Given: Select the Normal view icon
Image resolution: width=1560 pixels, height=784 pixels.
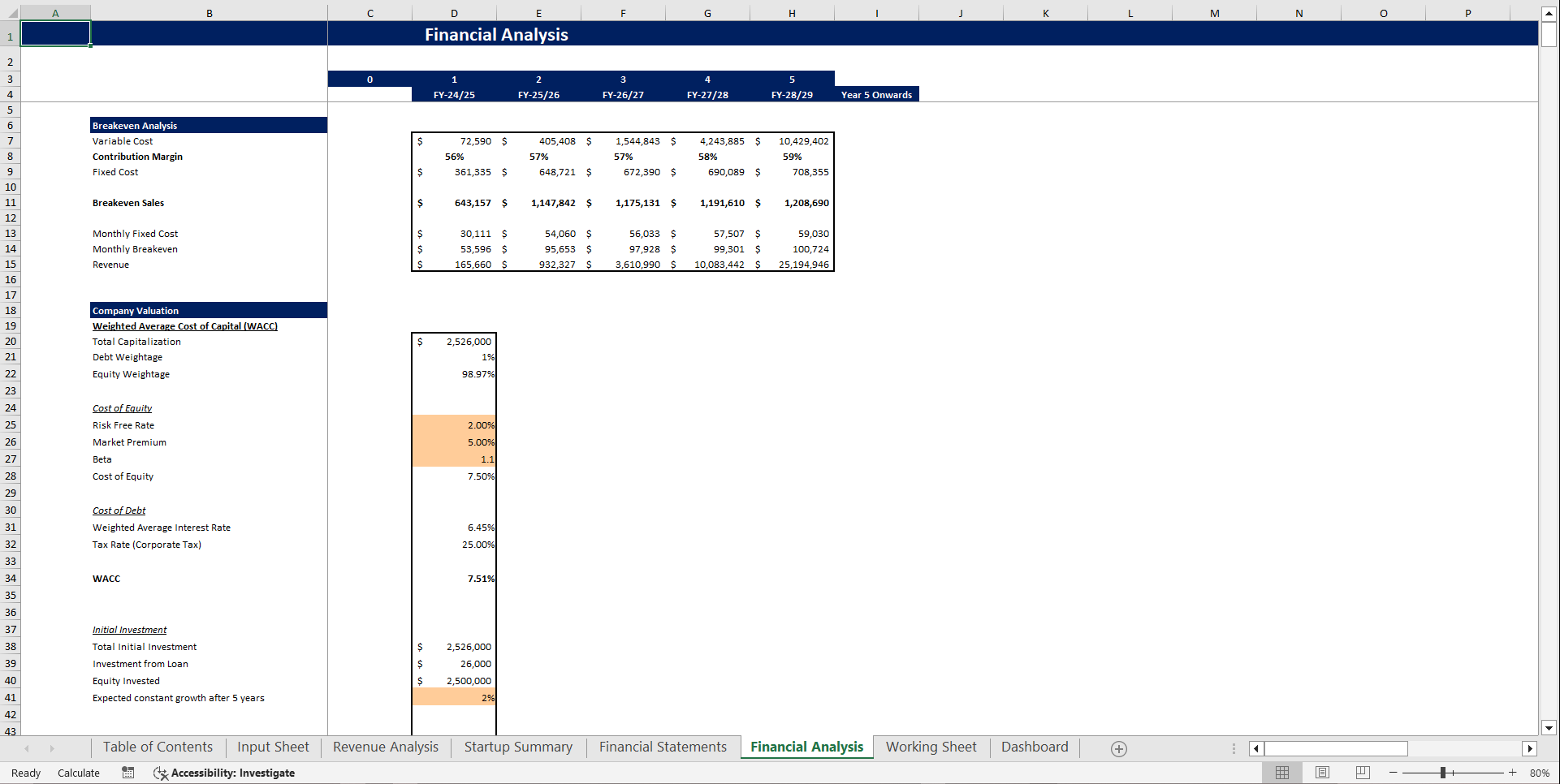Looking at the screenshot, I should (x=1282, y=772).
